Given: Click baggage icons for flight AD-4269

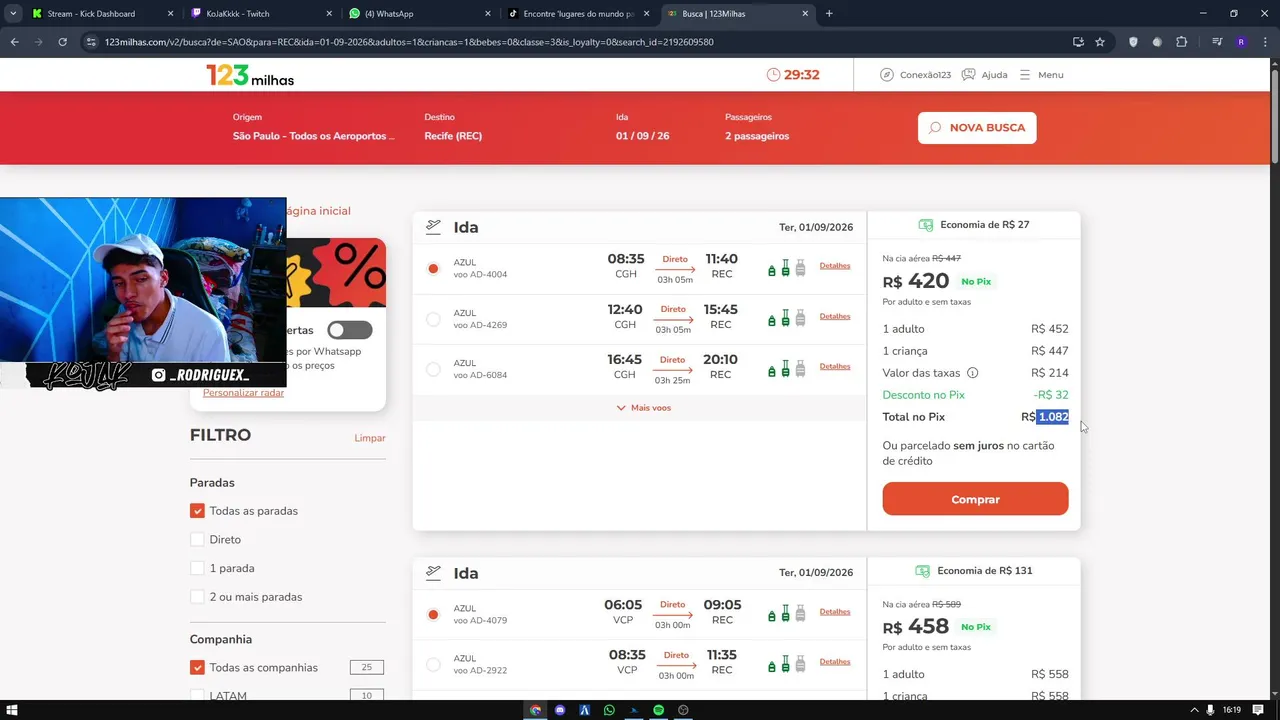Looking at the screenshot, I should point(786,318).
